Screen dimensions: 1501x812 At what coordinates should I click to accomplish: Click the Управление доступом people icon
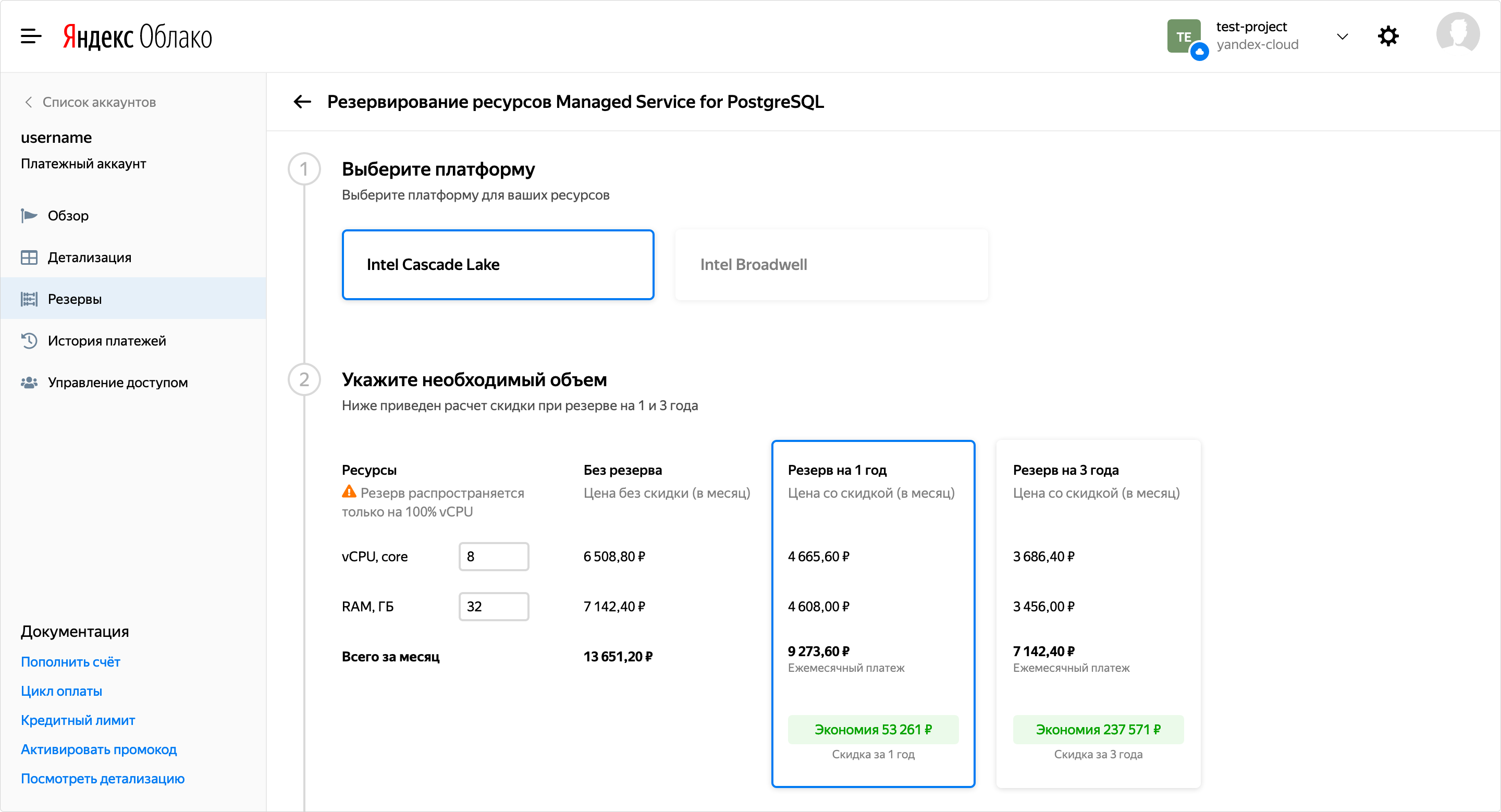point(29,383)
